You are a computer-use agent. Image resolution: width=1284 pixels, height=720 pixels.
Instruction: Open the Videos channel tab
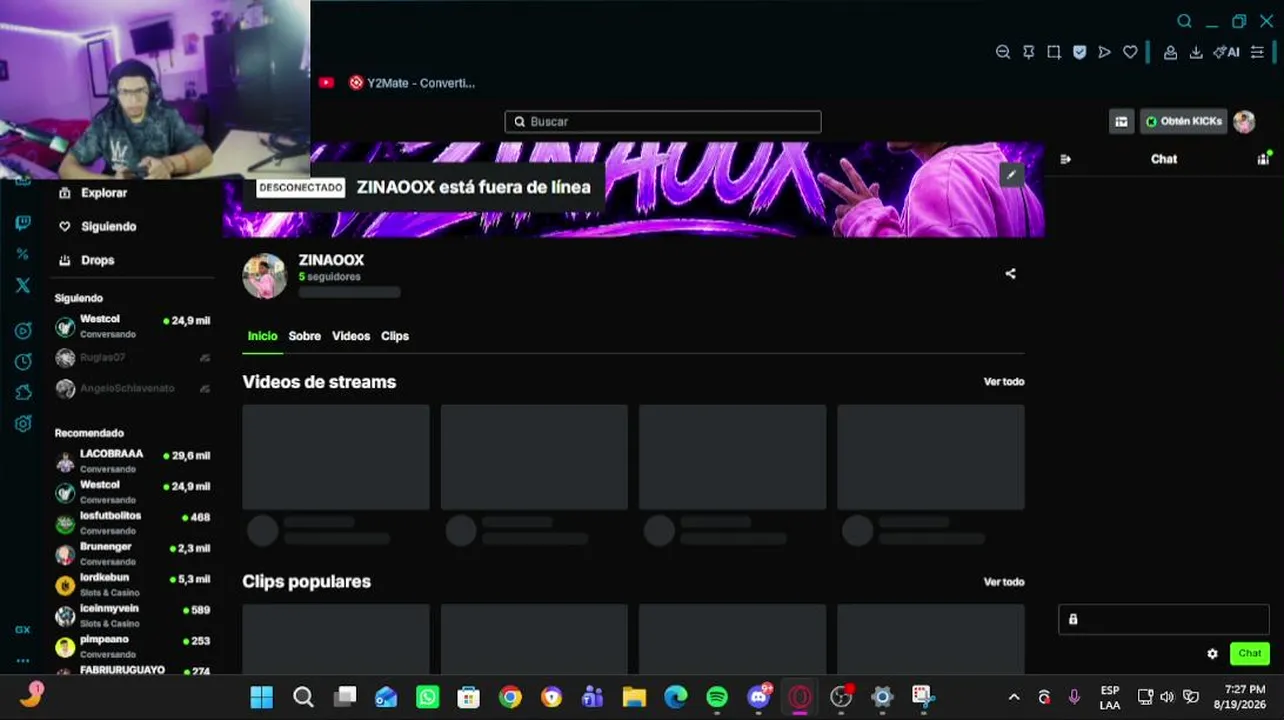click(351, 336)
